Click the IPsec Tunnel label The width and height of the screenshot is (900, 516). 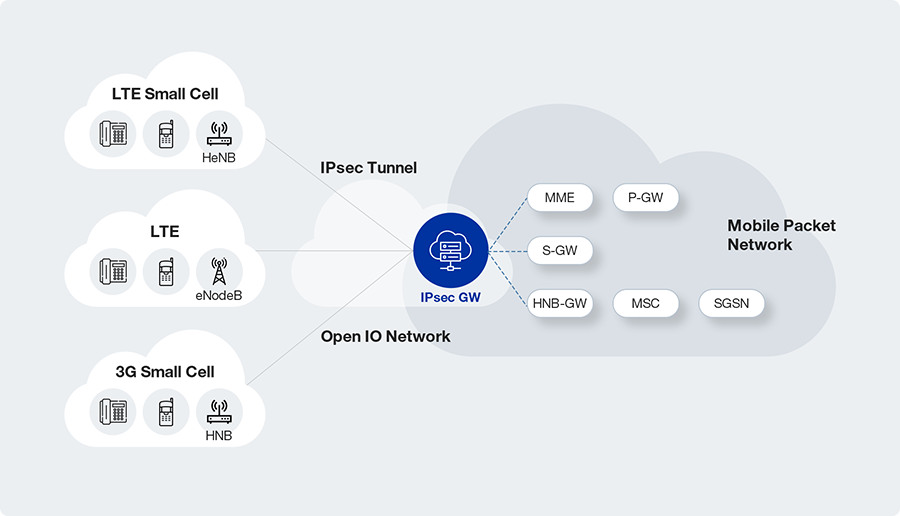pyautogui.click(x=368, y=168)
